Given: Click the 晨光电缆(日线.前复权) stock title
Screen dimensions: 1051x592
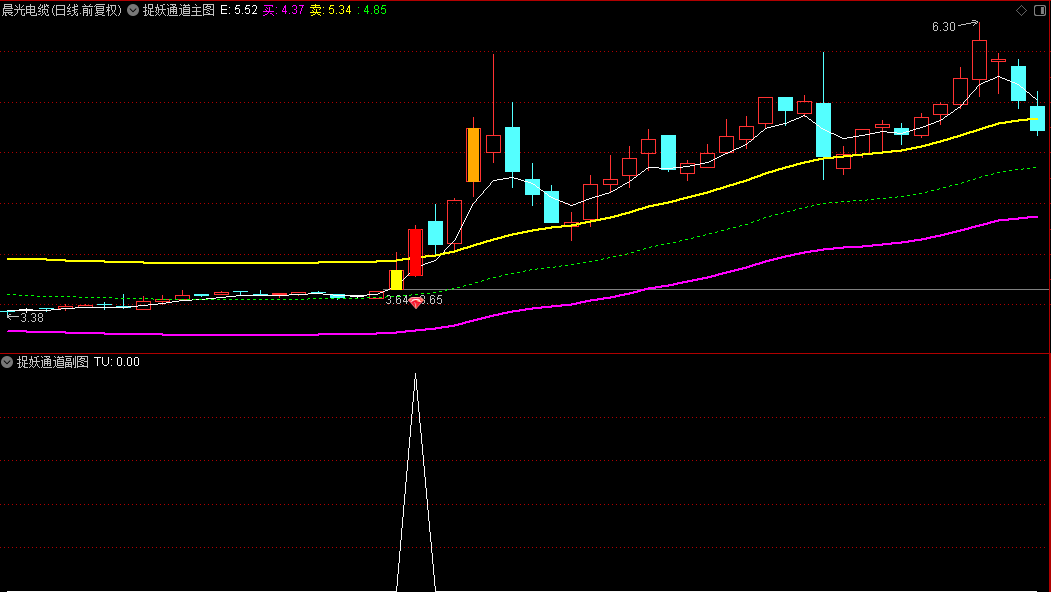Looking at the screenshot, I should [62, 10].
